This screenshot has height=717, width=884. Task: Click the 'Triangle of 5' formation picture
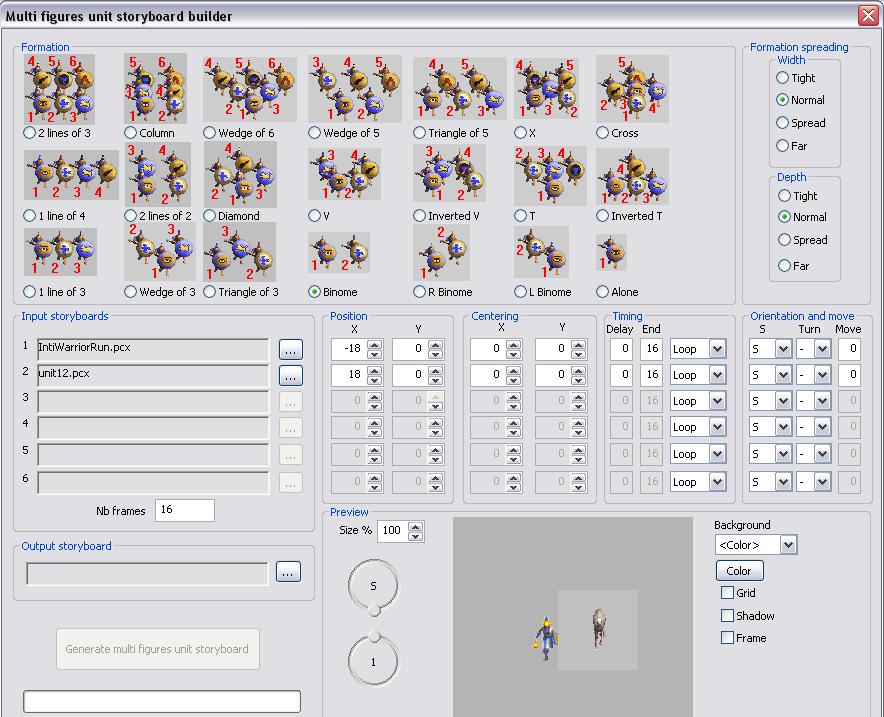(x=460, y=88)
